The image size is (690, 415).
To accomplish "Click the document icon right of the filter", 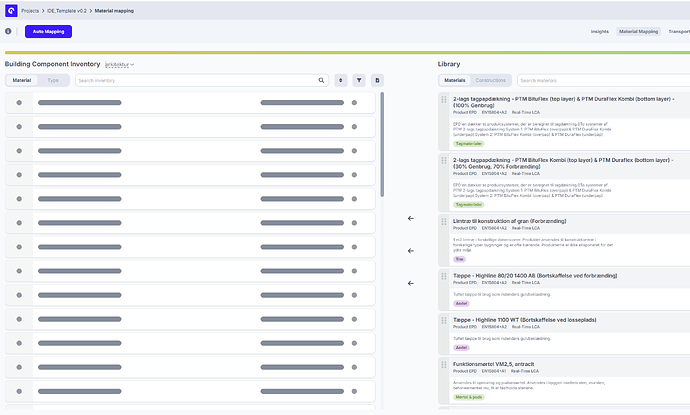I will point(377,80).
